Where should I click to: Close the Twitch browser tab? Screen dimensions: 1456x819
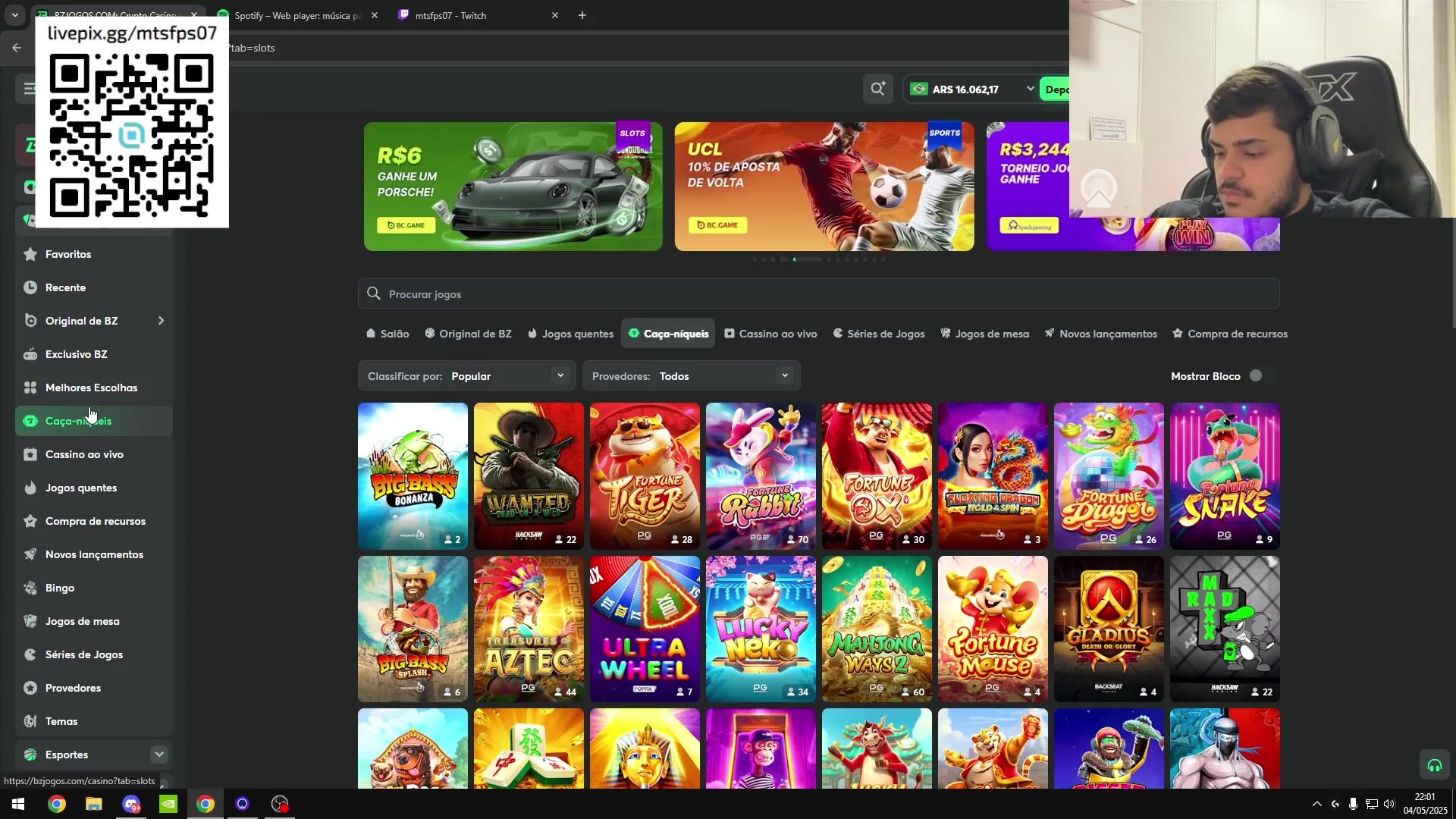555,15
